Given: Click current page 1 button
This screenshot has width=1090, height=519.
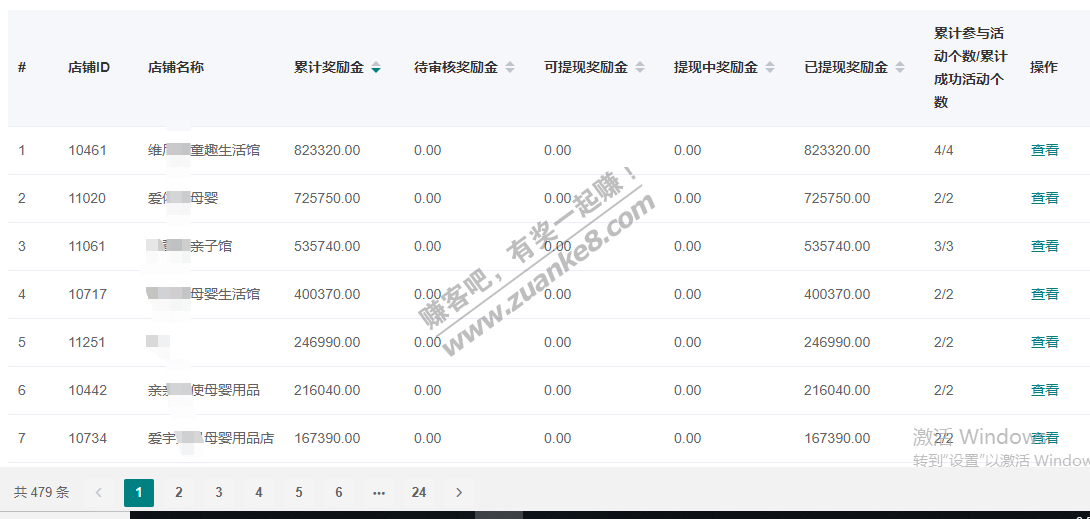Looking at the screenshot, I should click(x=139, y=492).
